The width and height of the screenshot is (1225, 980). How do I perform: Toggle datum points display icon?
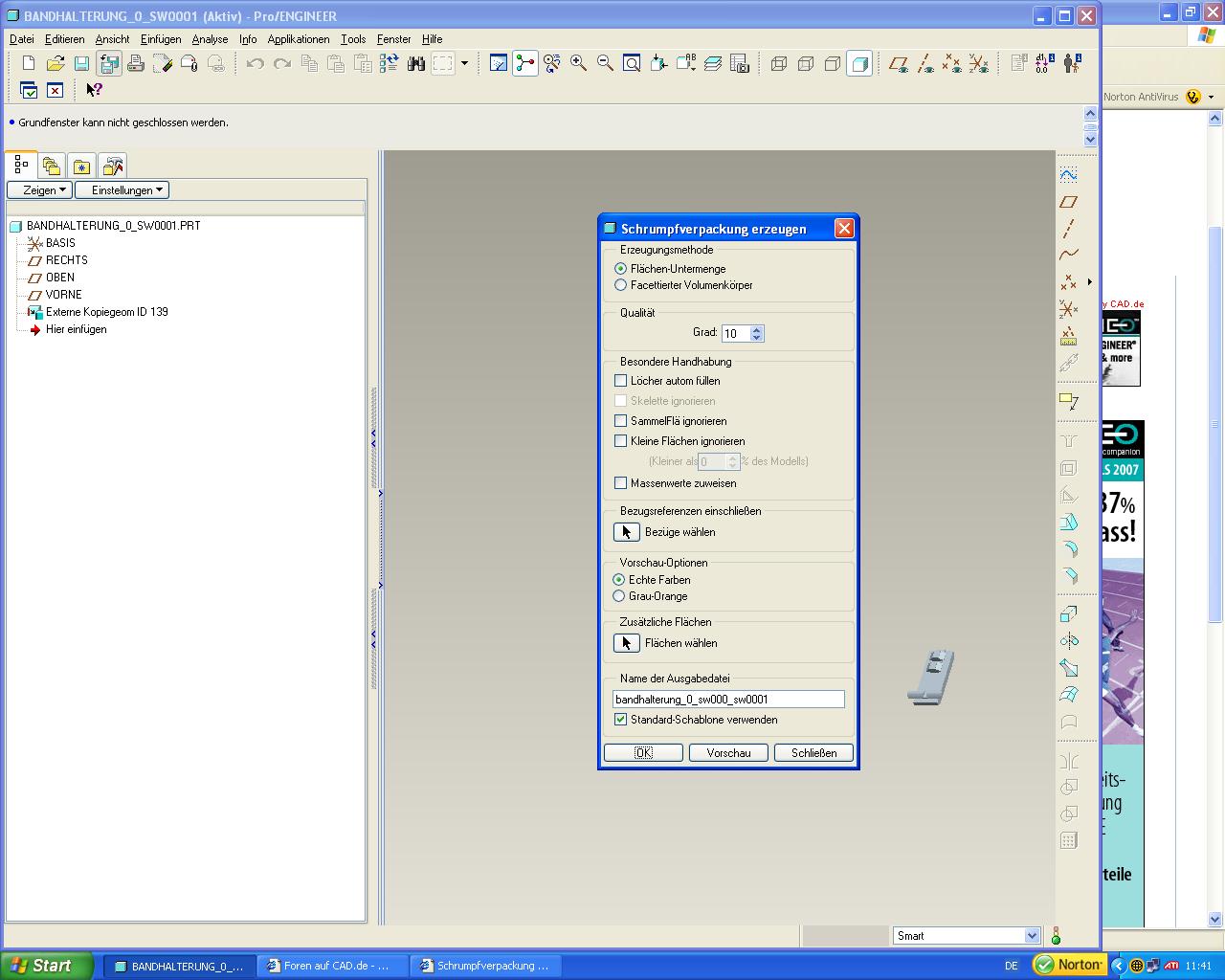tap(951, 64)
